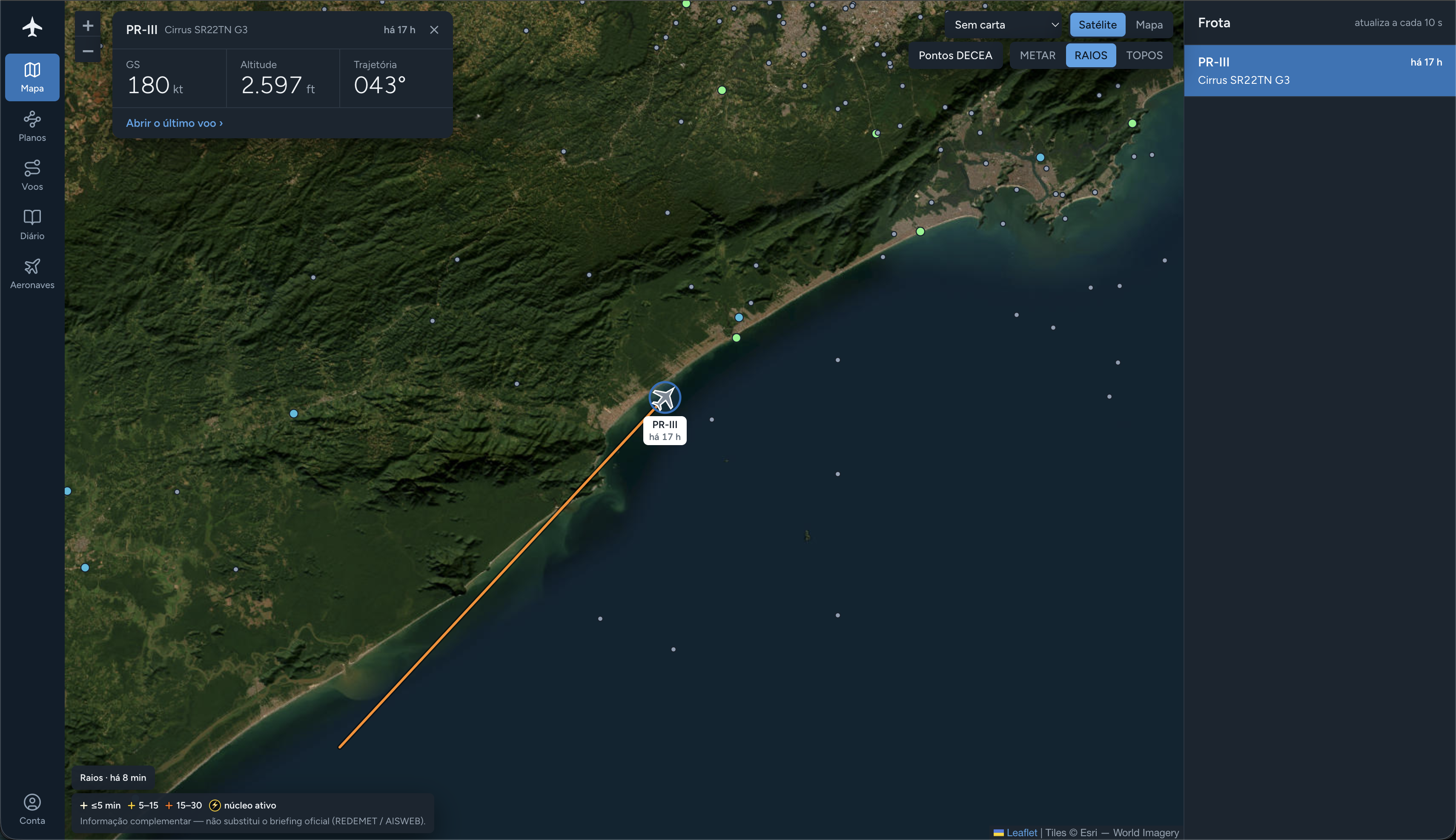This screenshot has width=1456, height=840.
Task: Switch base layer to Mapa
Action: [1149, 25]
